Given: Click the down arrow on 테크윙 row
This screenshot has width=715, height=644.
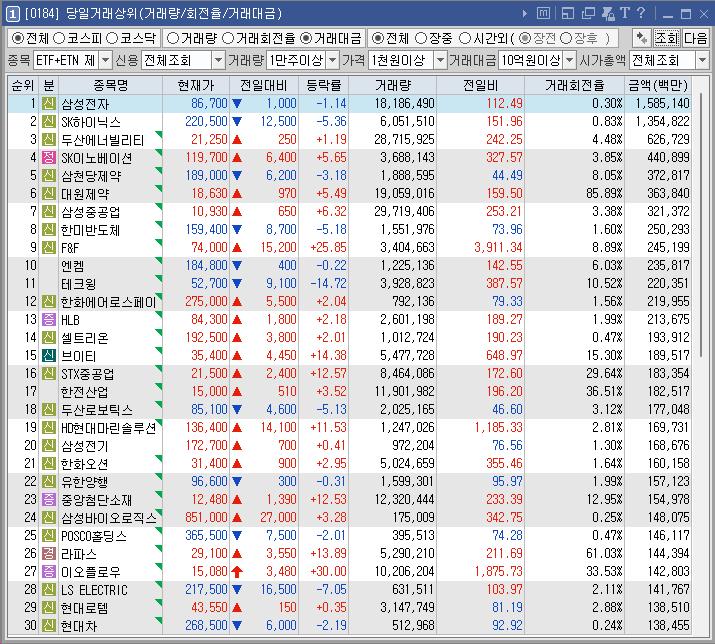Looking at the screenshot, I should [237, 283].
